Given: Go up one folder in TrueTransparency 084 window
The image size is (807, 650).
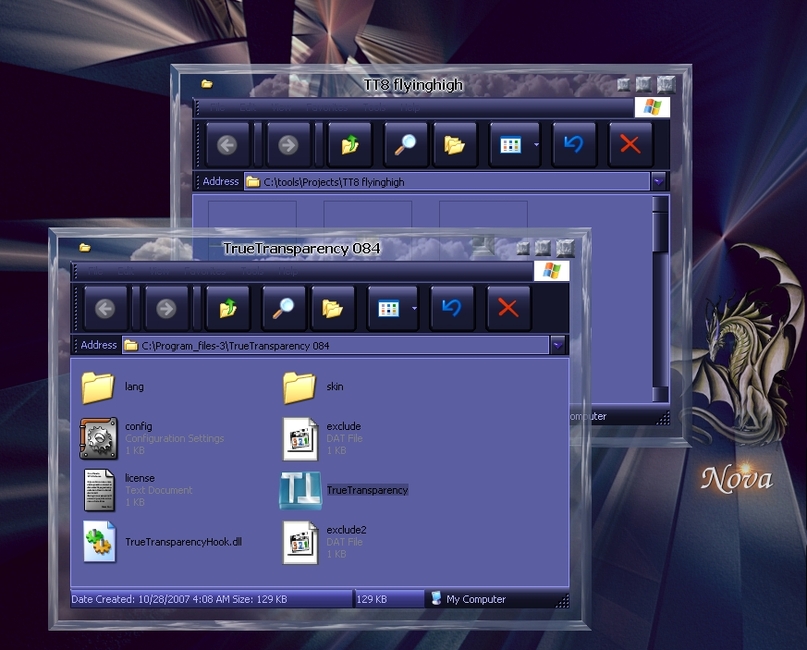Looking at the screenshot, I should click(227, 308).
